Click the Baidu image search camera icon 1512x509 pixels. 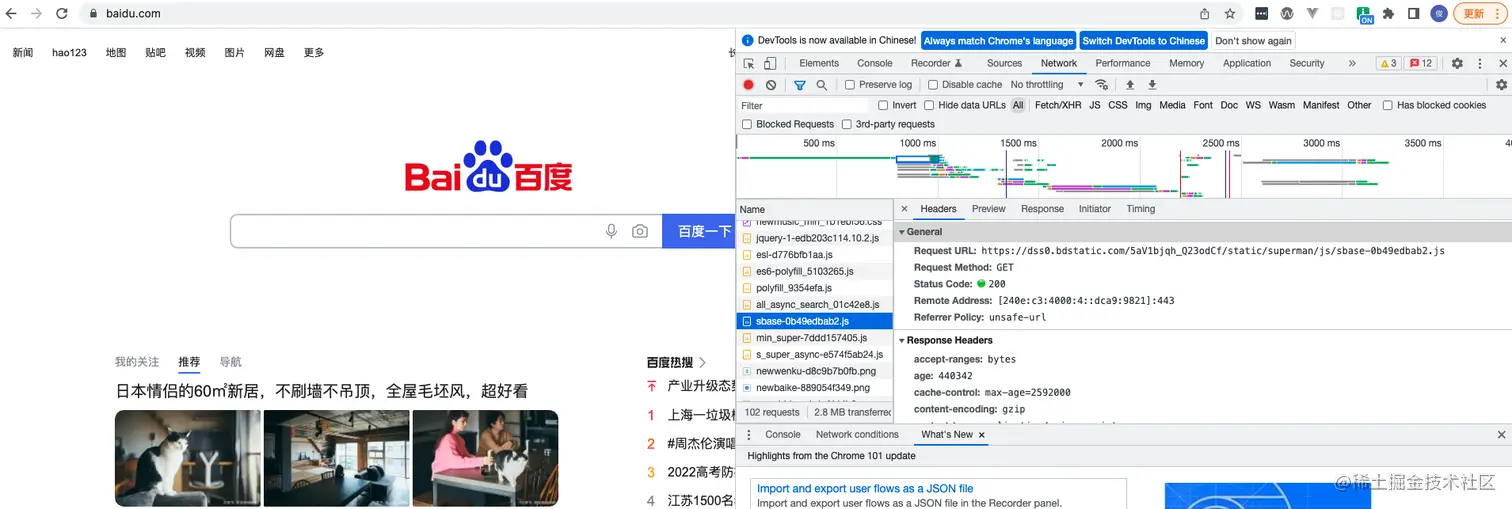coord(640,231)
